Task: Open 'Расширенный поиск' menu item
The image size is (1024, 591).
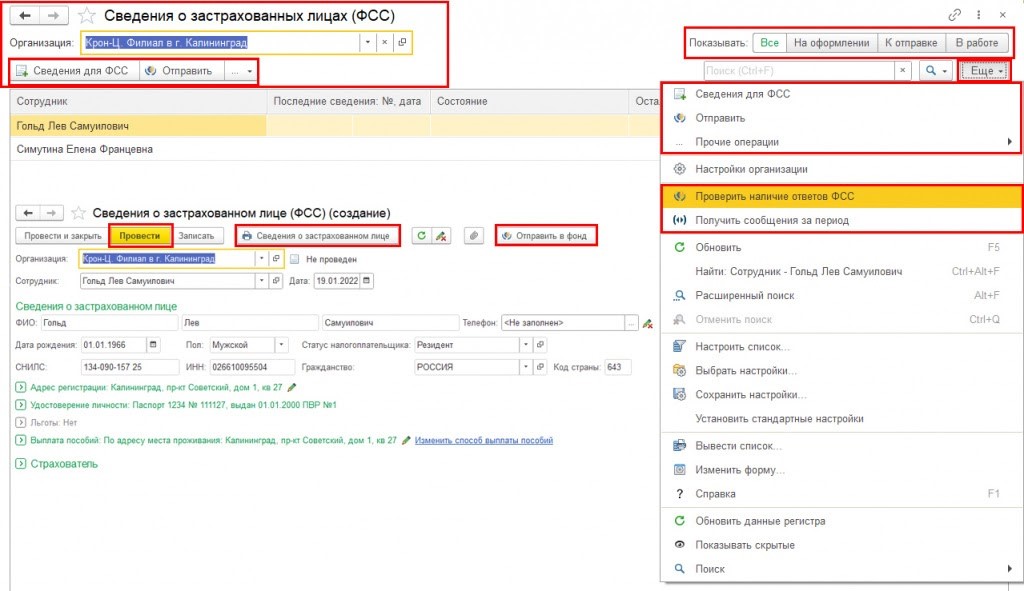Action: (841, 295)
